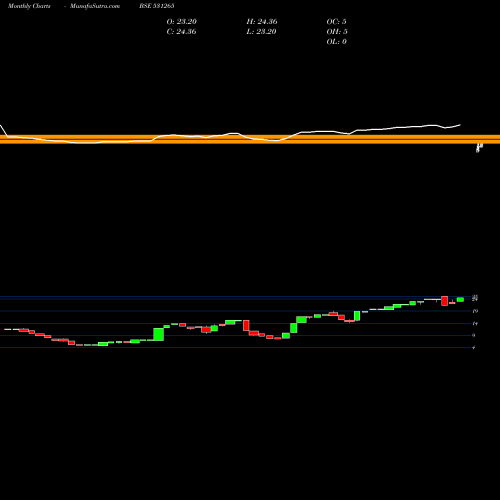The width and height of the screenshot is (500, 500).
Task: Click the price axis label 19
Action: [x=475, y=311]
